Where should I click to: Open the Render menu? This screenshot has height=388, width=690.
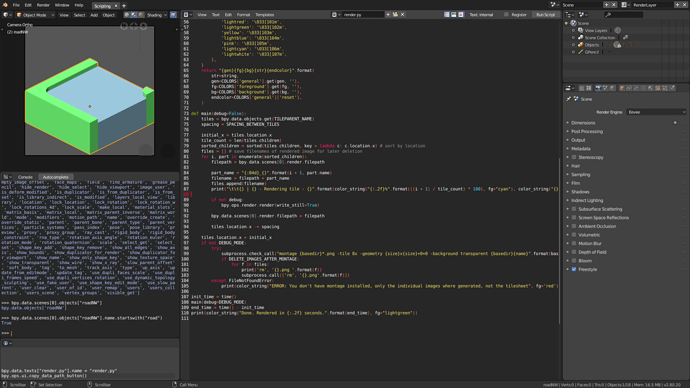click(x=43, y=5)
